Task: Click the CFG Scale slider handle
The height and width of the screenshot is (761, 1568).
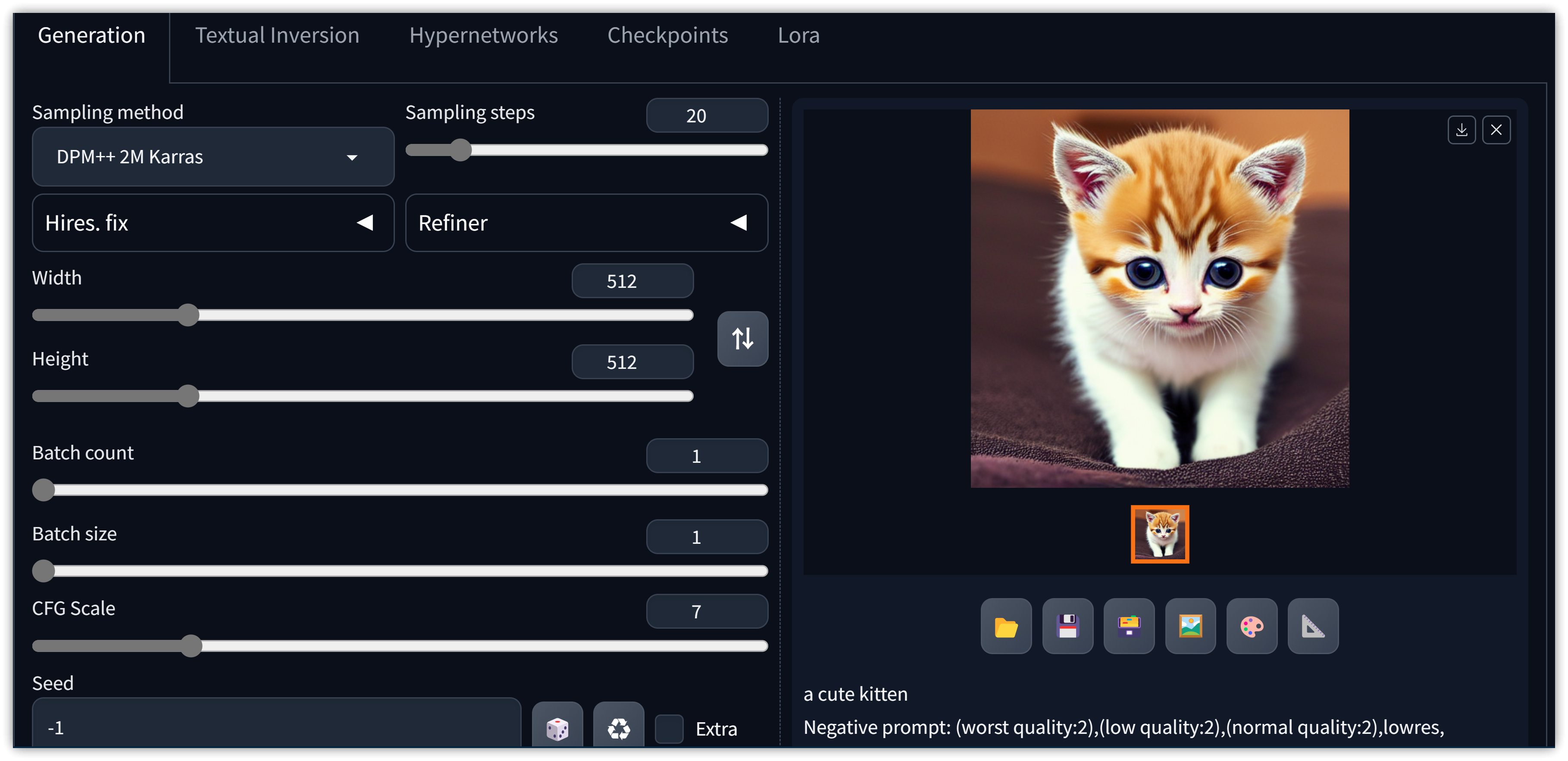Action: (x=191, y=646)
